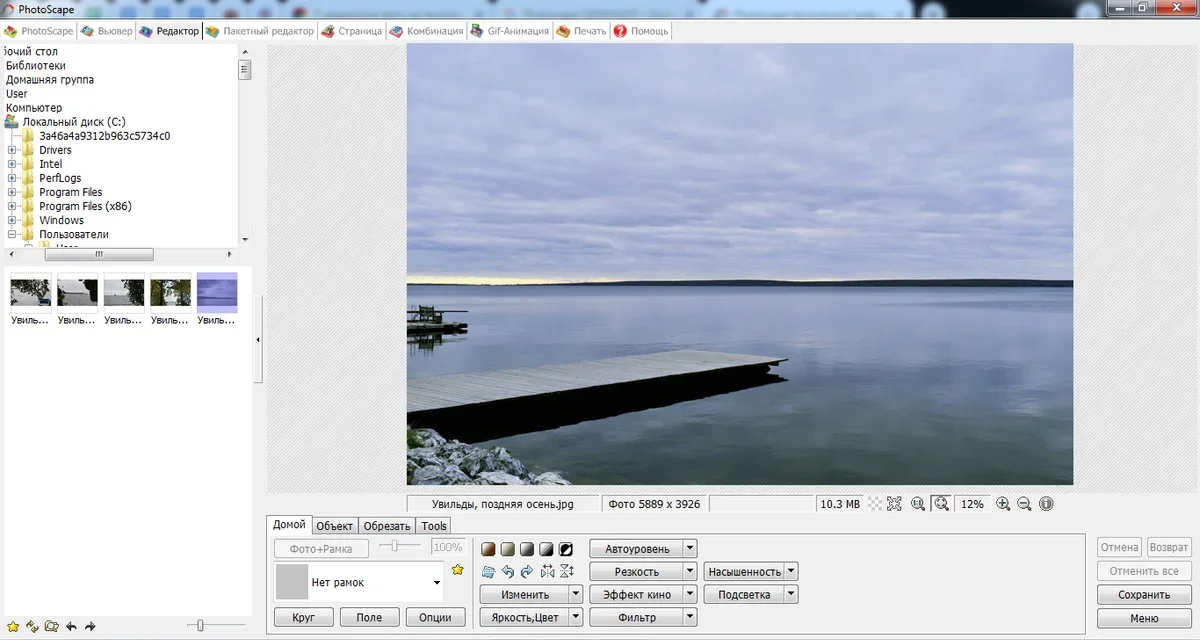
Task: Click the magnifier icon left of 12%
Action: (940, 504)
